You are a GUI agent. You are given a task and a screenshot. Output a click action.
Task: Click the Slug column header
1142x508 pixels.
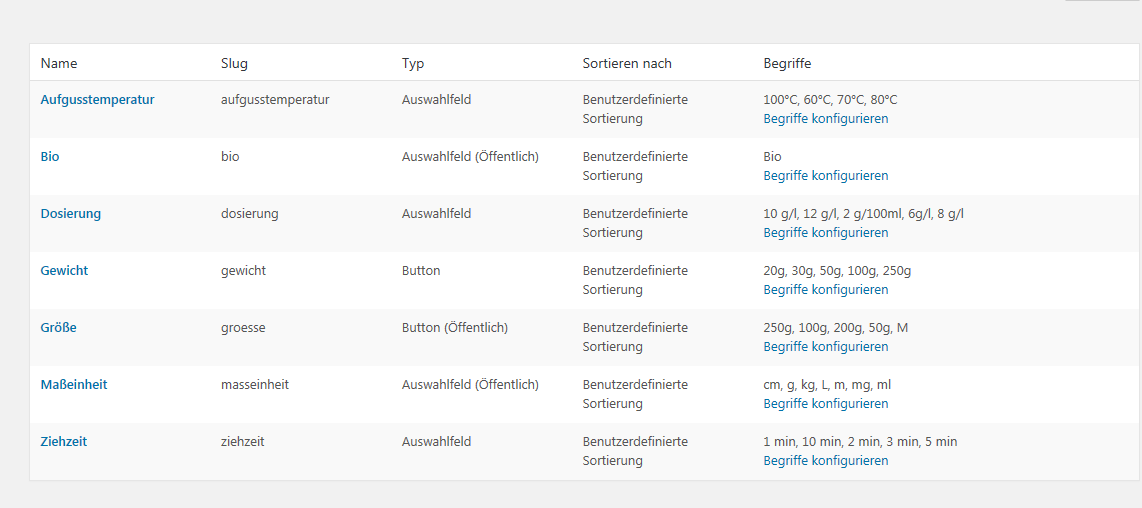pos(235,63)
